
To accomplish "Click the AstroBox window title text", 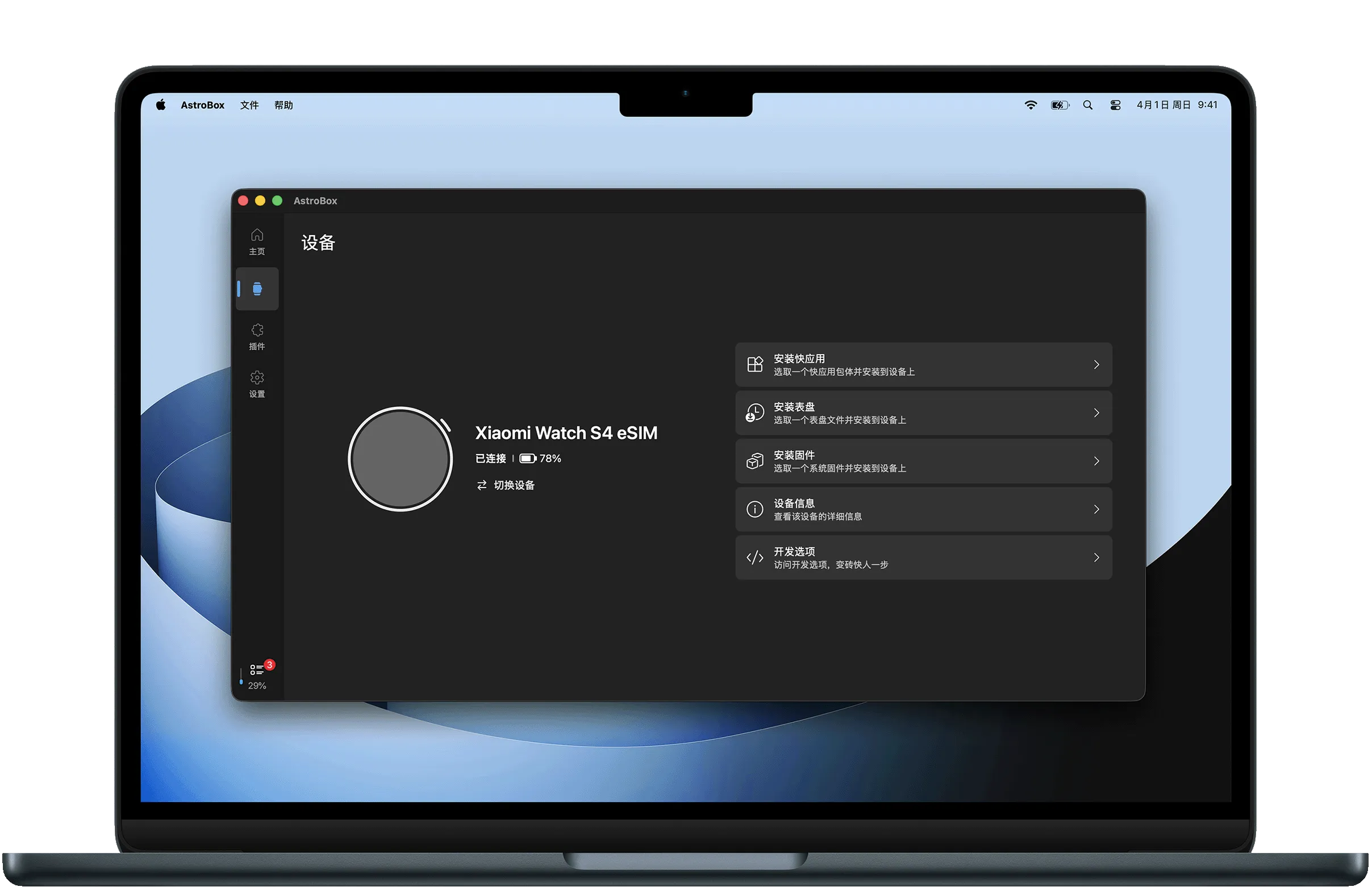I will pyautogui.click(x=315, y=201).
